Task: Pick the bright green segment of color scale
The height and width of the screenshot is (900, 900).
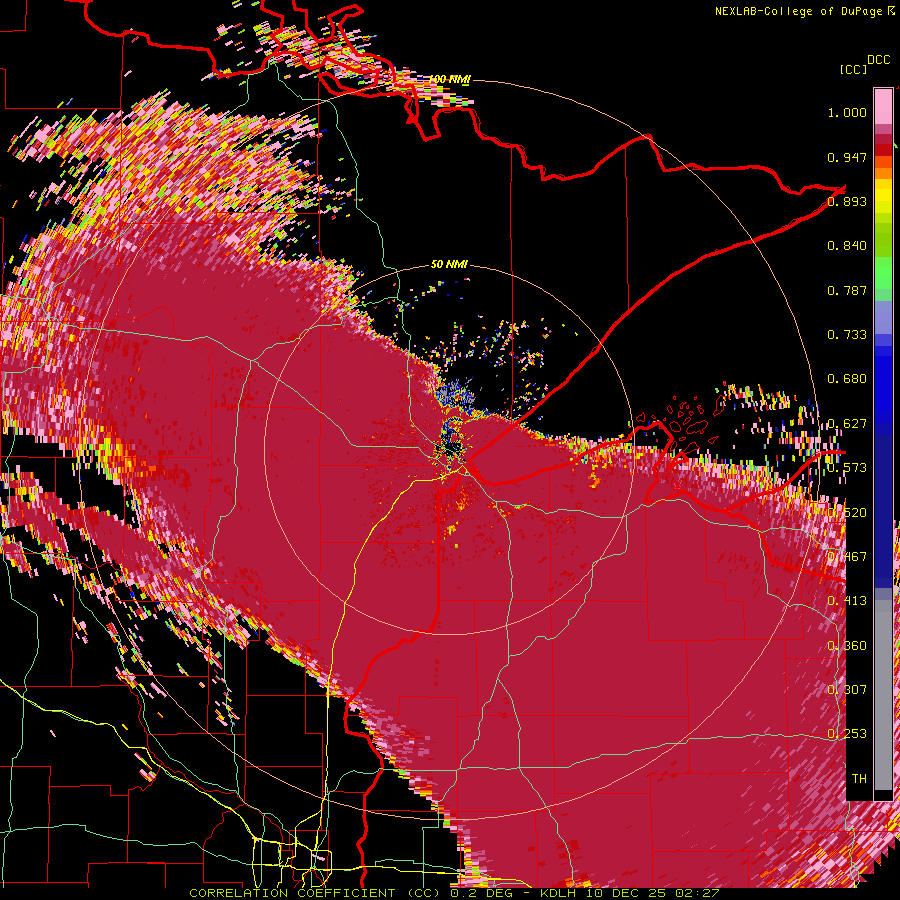Action: (883, 273)
